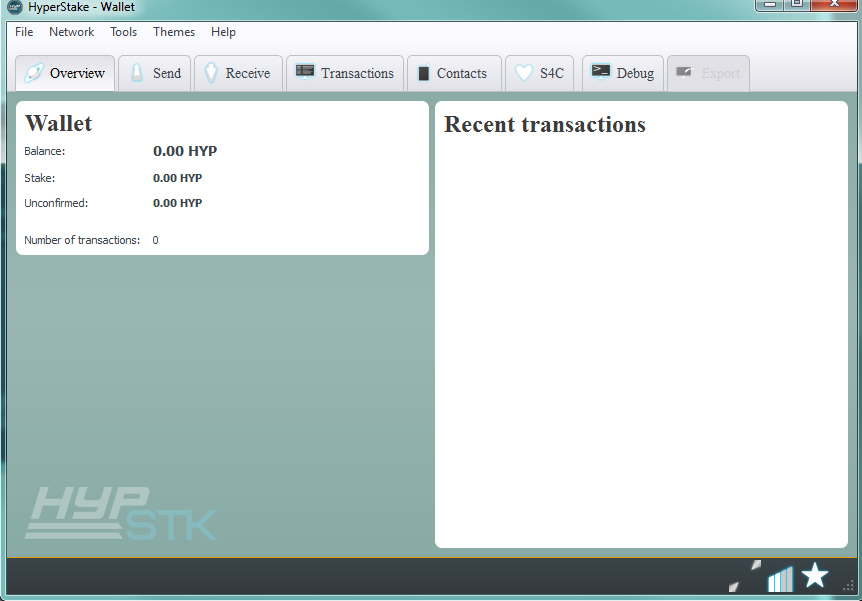
Task: Click the transaction count value 0
Action: (x=156, y=240)
